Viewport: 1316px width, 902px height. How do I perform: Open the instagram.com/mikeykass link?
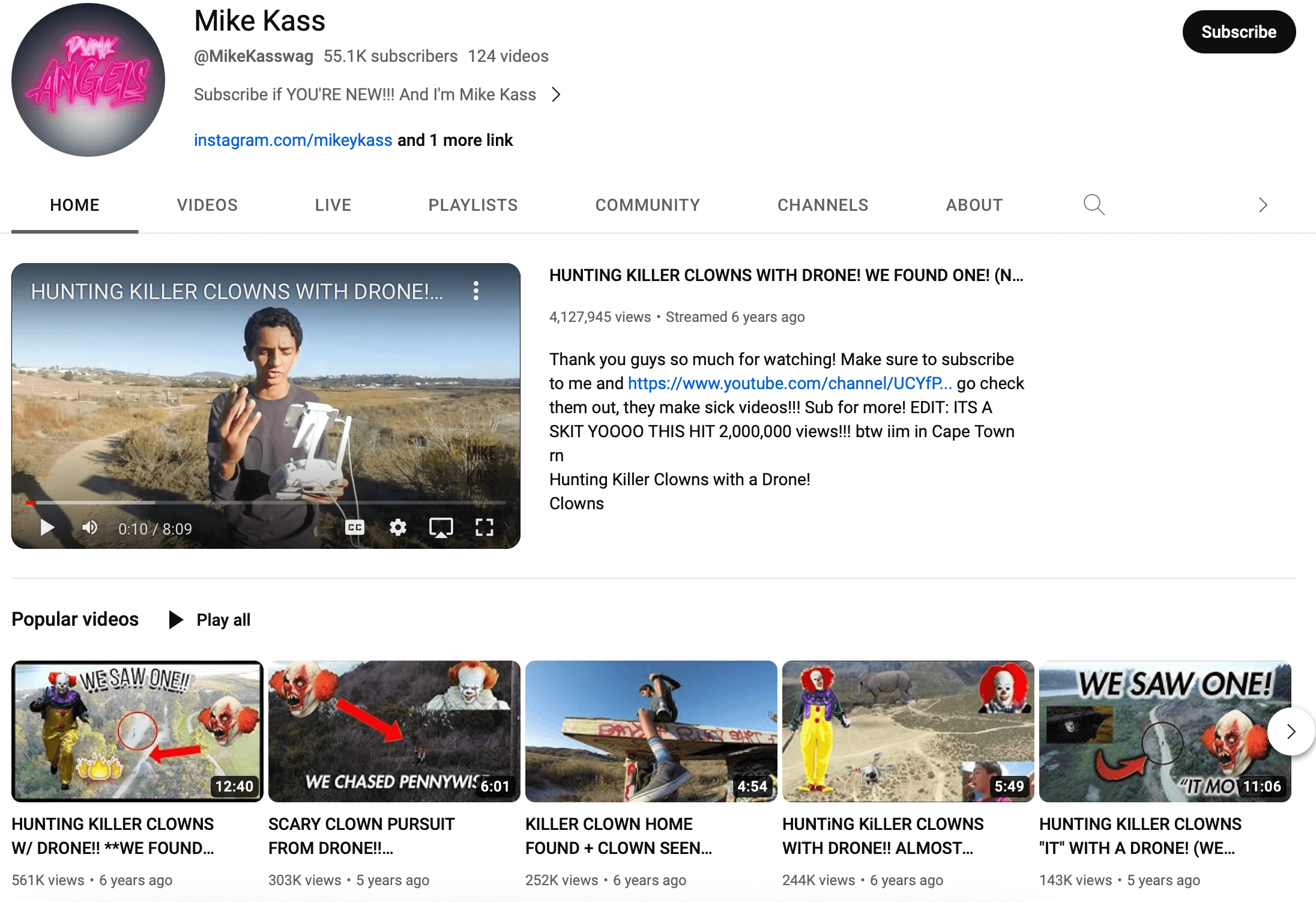pyautogui.click(x=293, y=140)
